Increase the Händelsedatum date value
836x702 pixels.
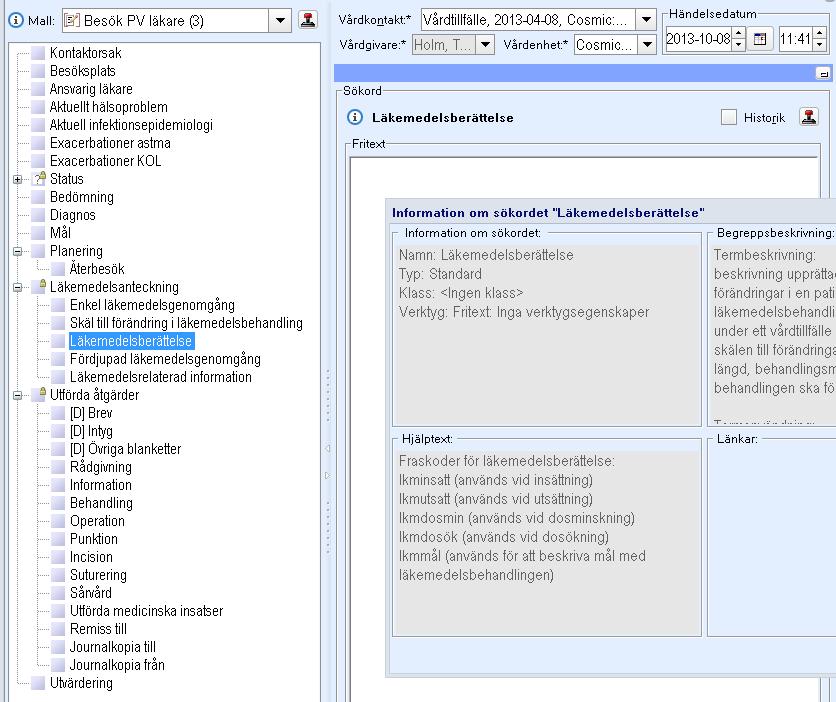point(738,34)
